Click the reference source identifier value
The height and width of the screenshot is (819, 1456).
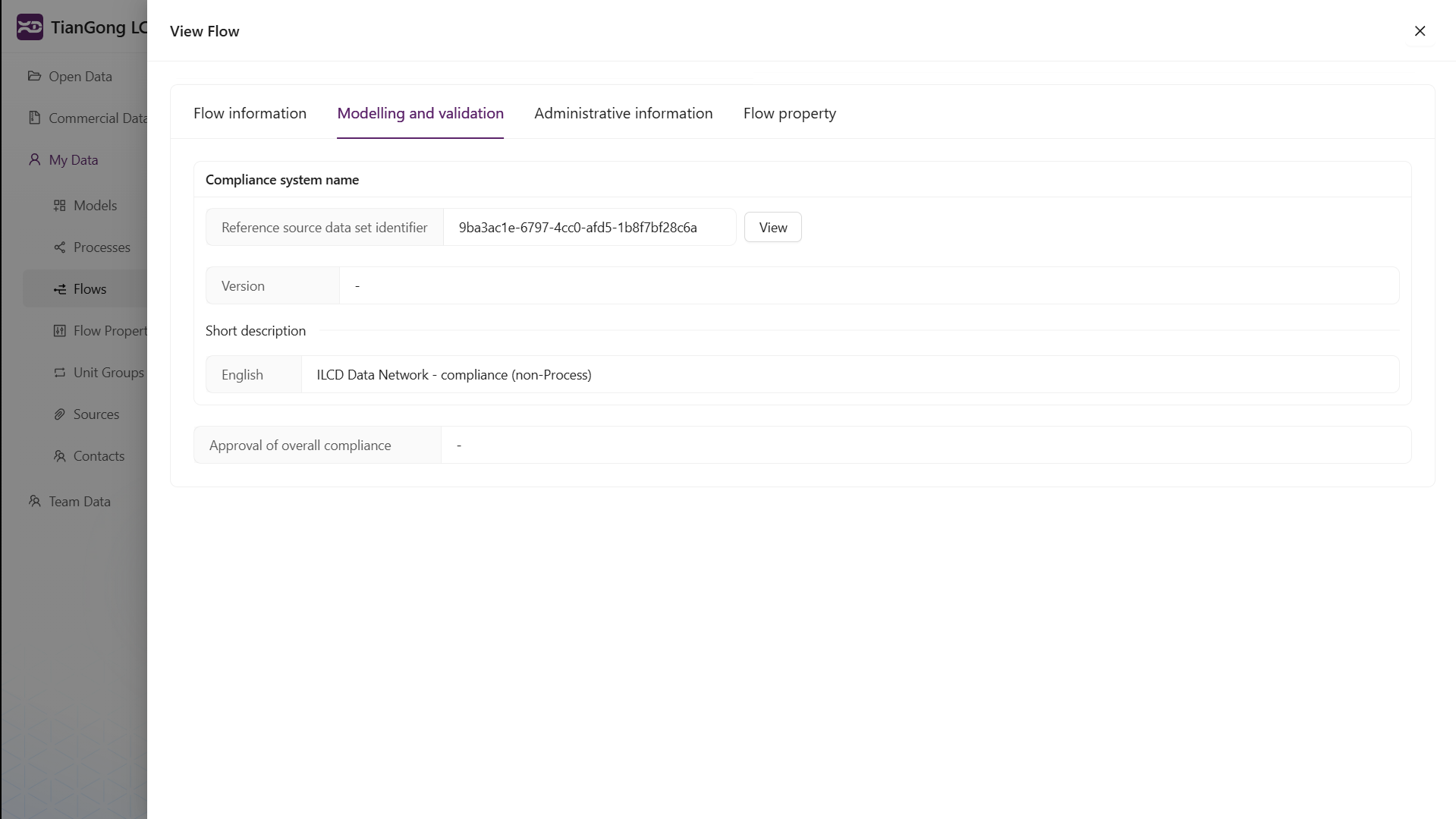click(577, 228)
